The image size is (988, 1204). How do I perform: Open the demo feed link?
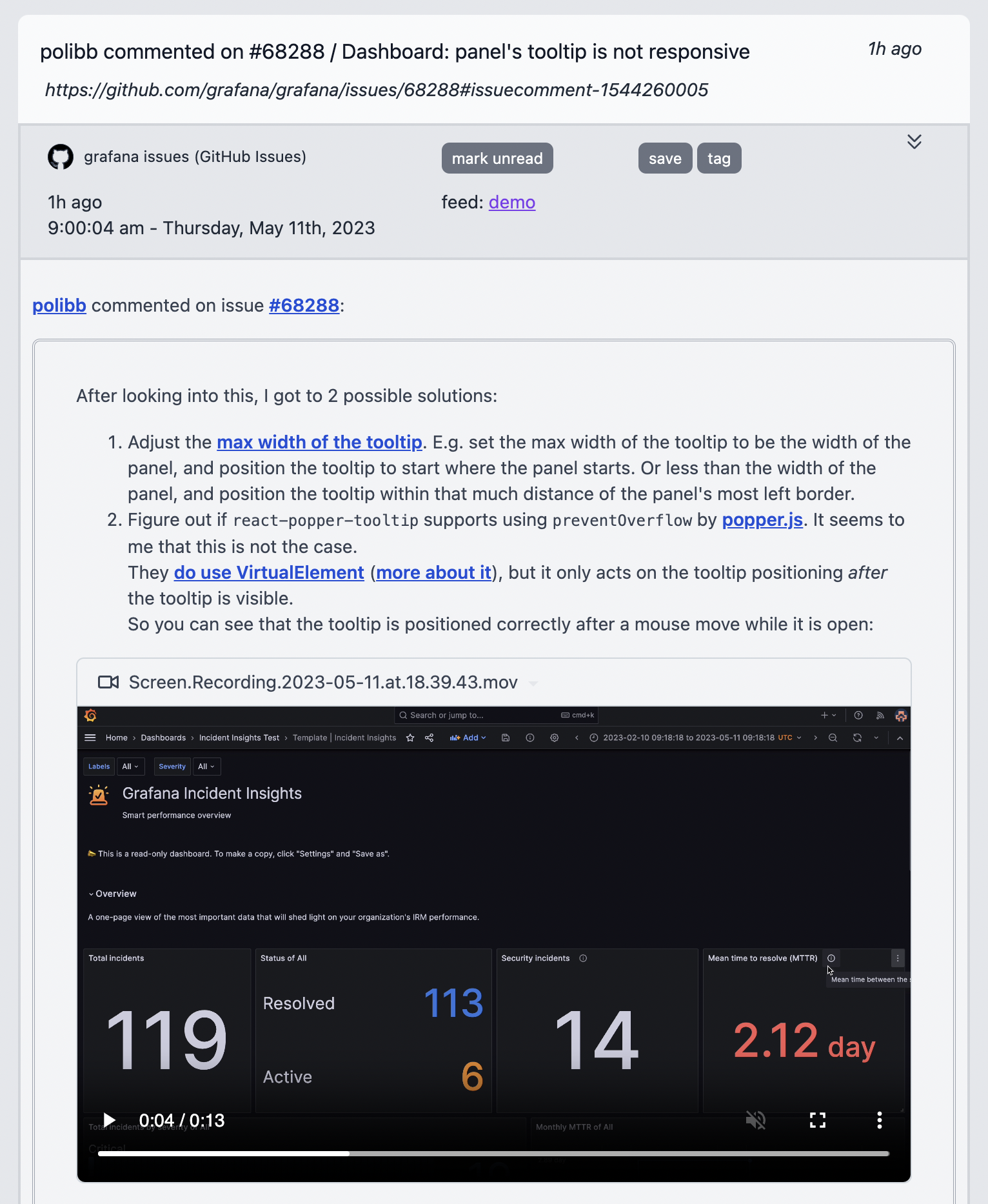tap(512, 202)
